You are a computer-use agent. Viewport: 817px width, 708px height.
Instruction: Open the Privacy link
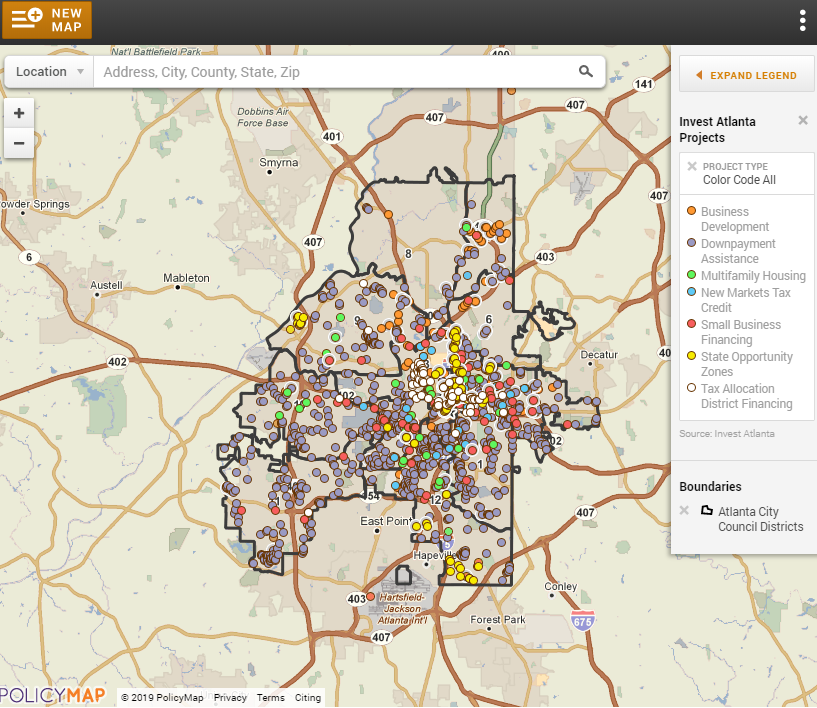click(x=230, y=698)
